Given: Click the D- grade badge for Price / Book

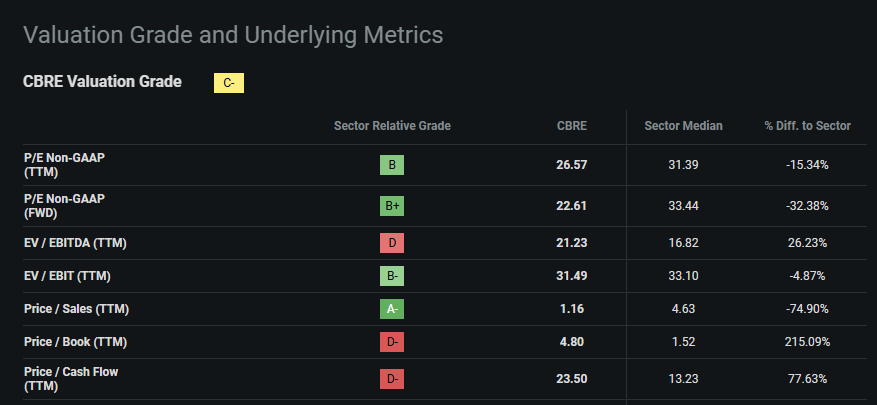Looking at the screenshot, I should 392,342.
